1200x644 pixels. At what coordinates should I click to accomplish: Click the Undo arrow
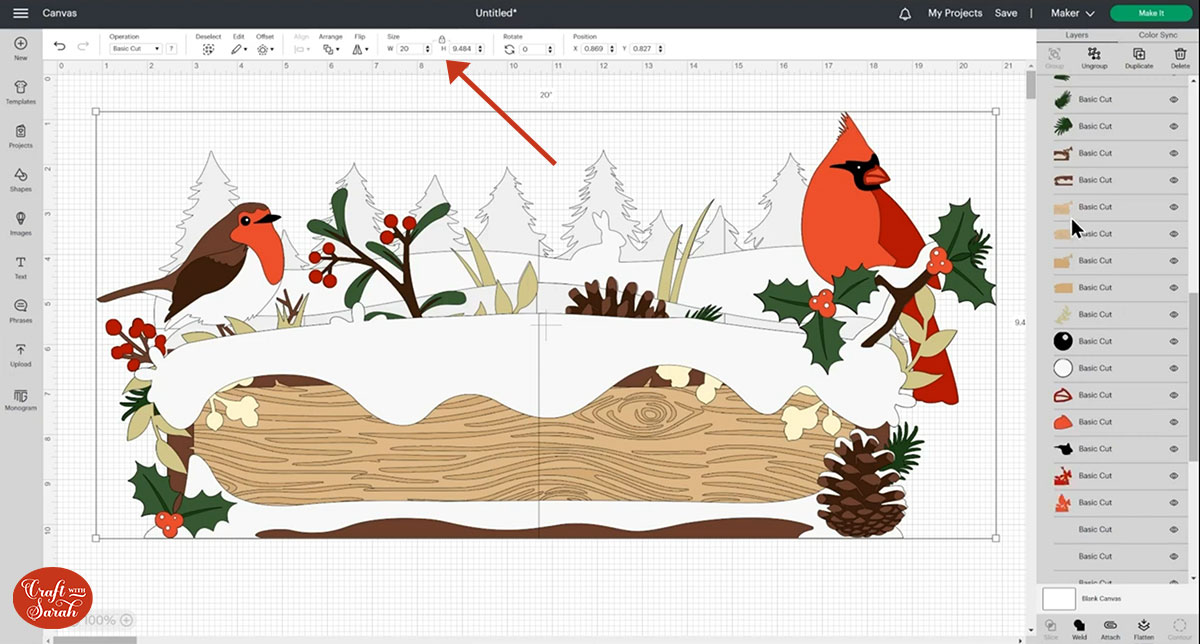click(60, 47)
